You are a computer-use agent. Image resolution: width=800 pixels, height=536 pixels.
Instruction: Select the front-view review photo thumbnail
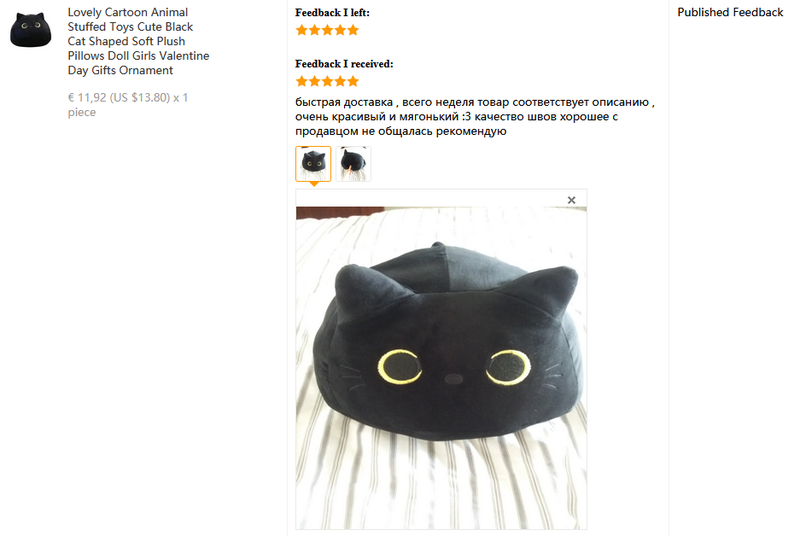313,164
